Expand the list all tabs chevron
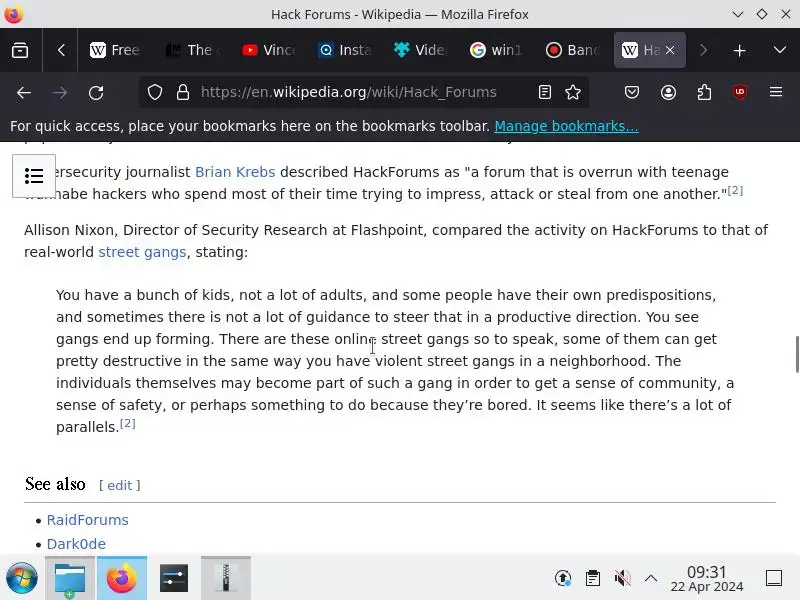The height and width of the screenshot is (600, 800). 780,50
